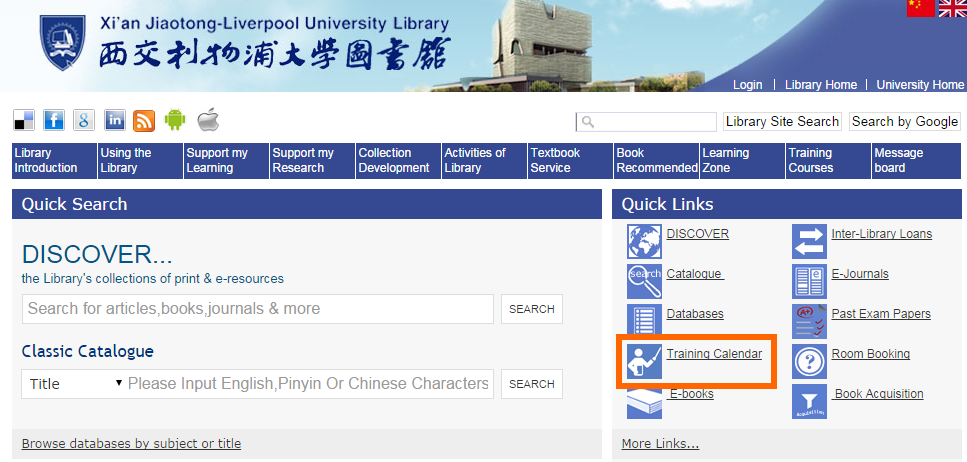Open the E-books link text

(691, 394)
